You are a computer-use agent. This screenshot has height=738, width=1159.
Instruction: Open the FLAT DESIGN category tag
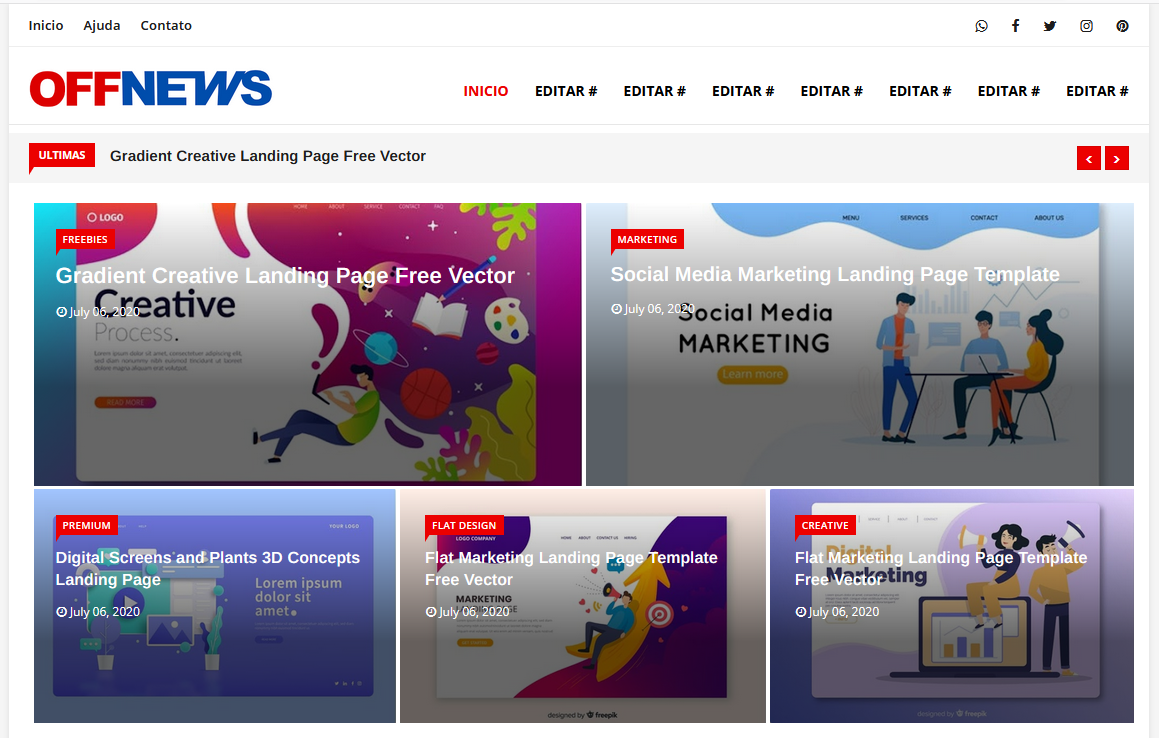coord(464,525)
